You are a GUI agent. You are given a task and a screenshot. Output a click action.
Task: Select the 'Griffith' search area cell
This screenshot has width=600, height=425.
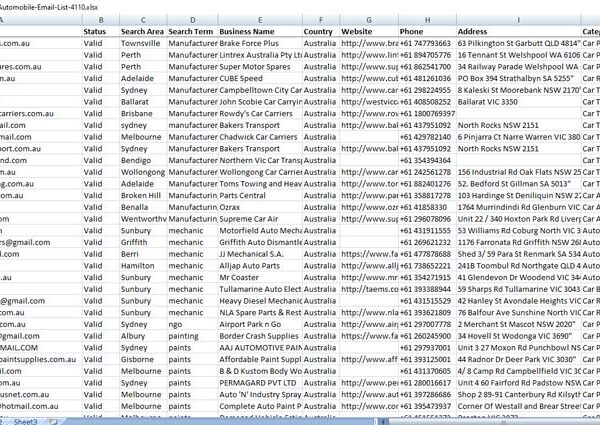[143, 242]
